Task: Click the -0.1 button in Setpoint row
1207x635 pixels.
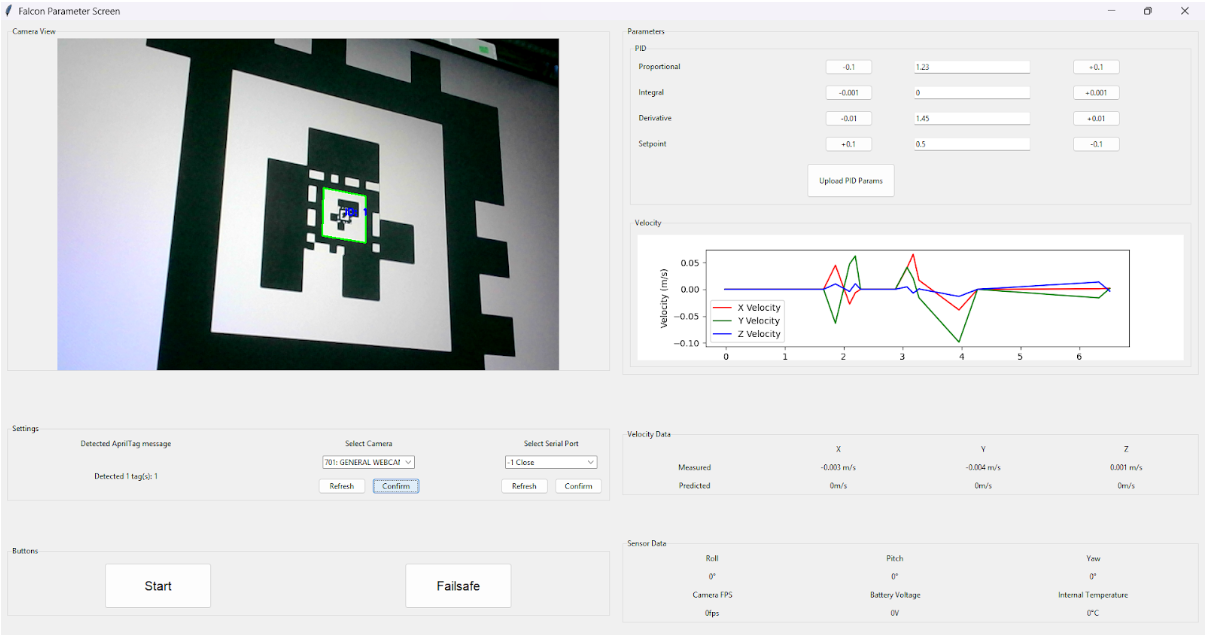Action: (x=1096, y=144)
